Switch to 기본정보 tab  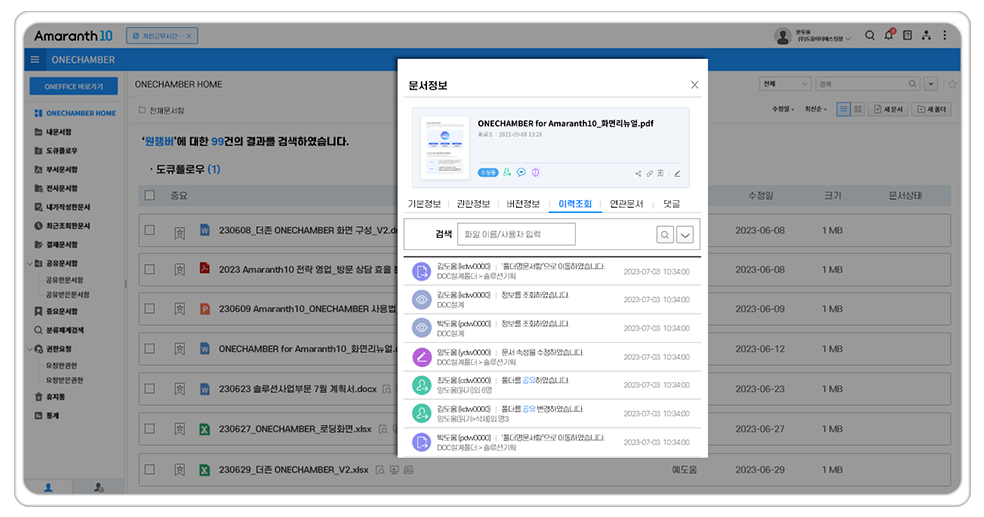point(424,204)
